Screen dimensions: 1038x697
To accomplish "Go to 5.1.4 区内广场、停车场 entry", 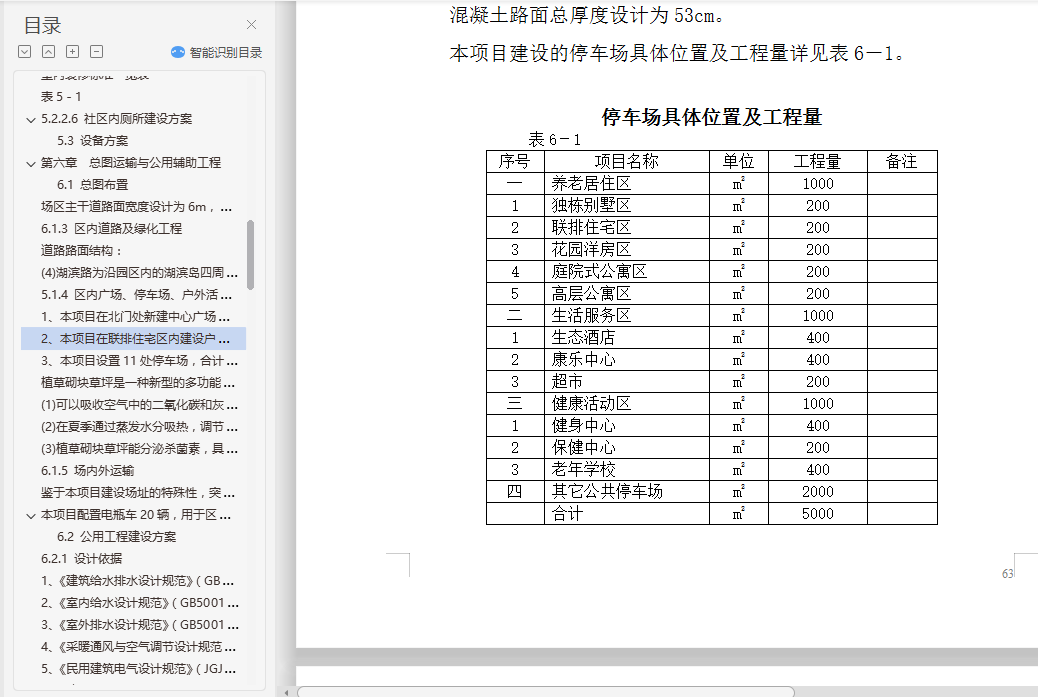I will tap(136, 295).
